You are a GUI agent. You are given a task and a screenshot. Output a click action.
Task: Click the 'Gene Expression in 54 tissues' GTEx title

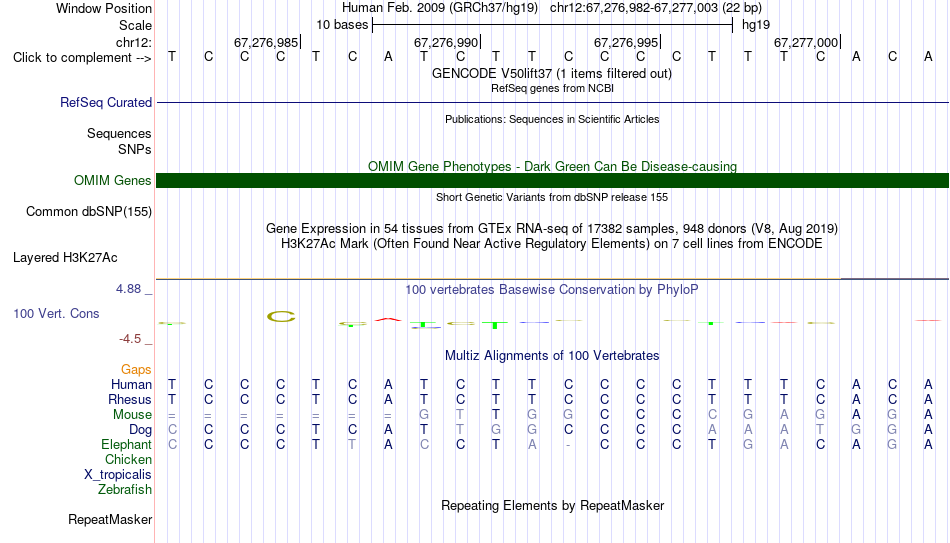(552, 228)
